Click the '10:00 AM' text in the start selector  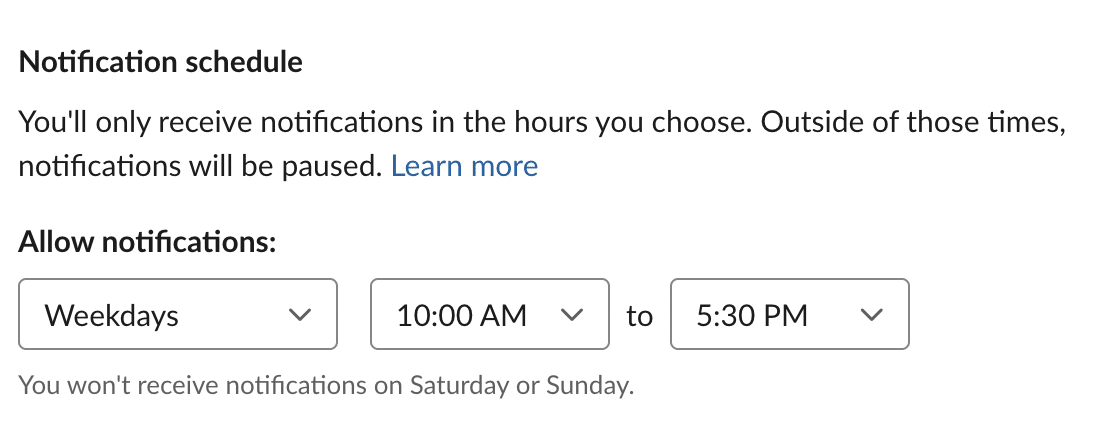coord(461,316)
